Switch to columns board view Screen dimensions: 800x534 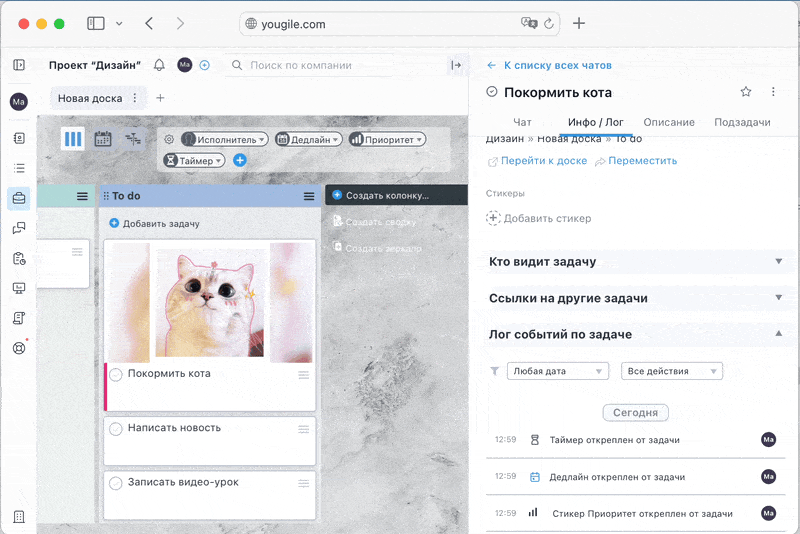73,139
